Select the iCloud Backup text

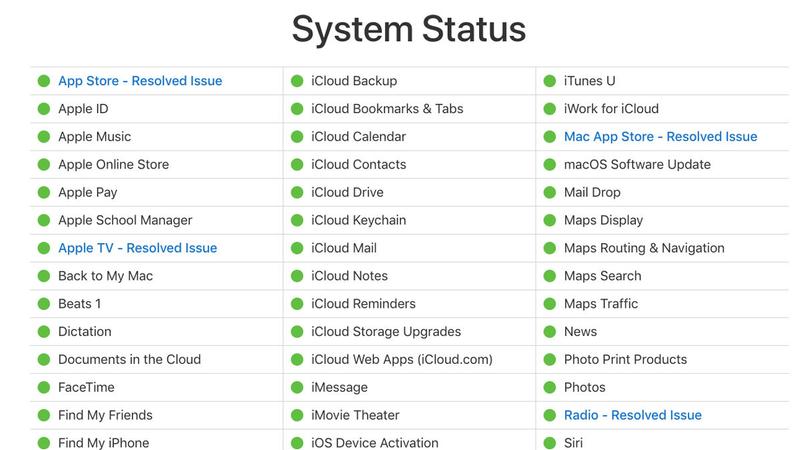[x=354, y=81]
